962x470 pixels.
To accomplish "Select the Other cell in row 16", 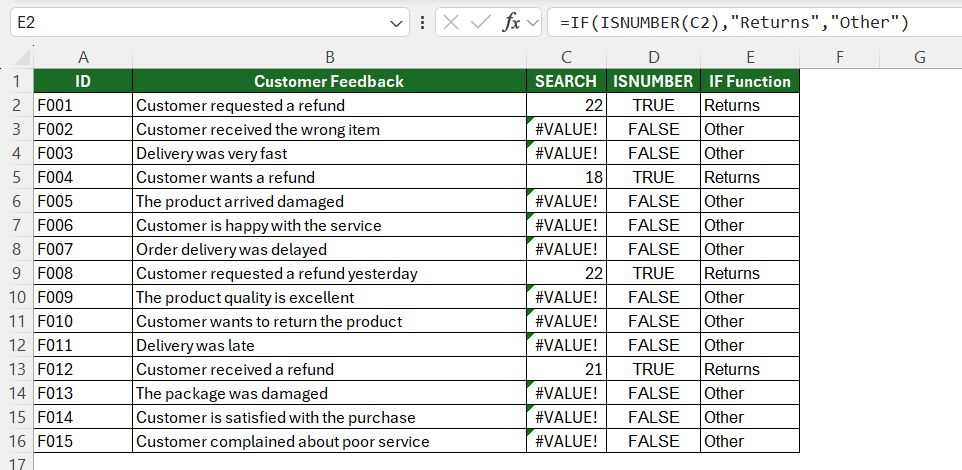I will coord(750,441).
